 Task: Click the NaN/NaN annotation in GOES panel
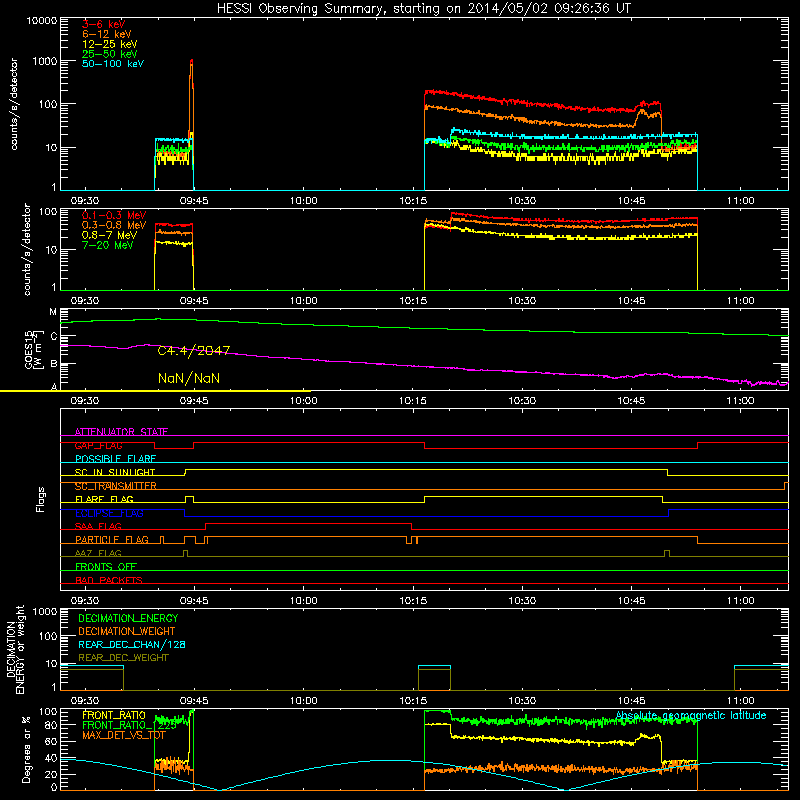click(189, 378)
